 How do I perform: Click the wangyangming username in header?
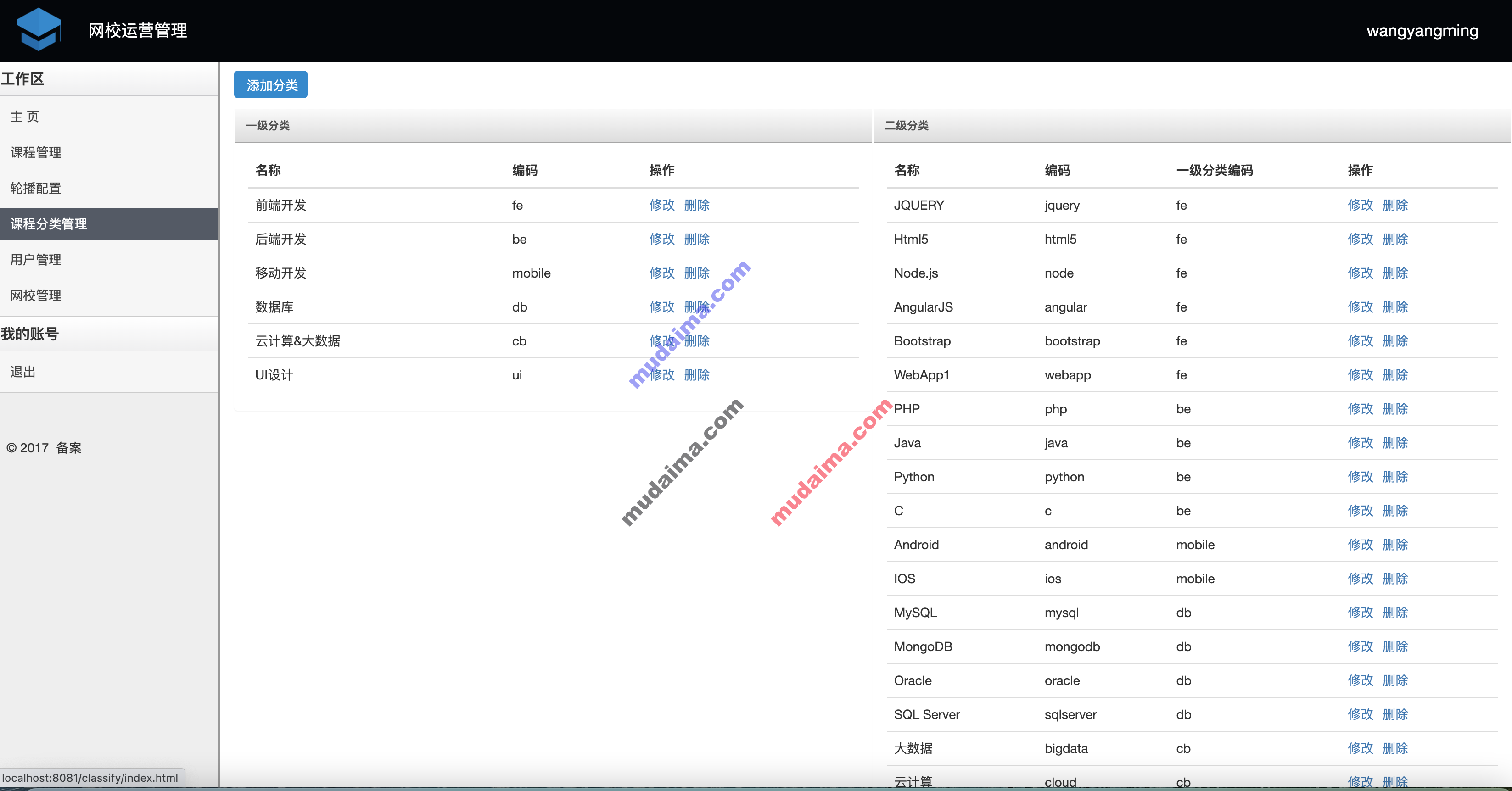click(x=1422, y=31)
